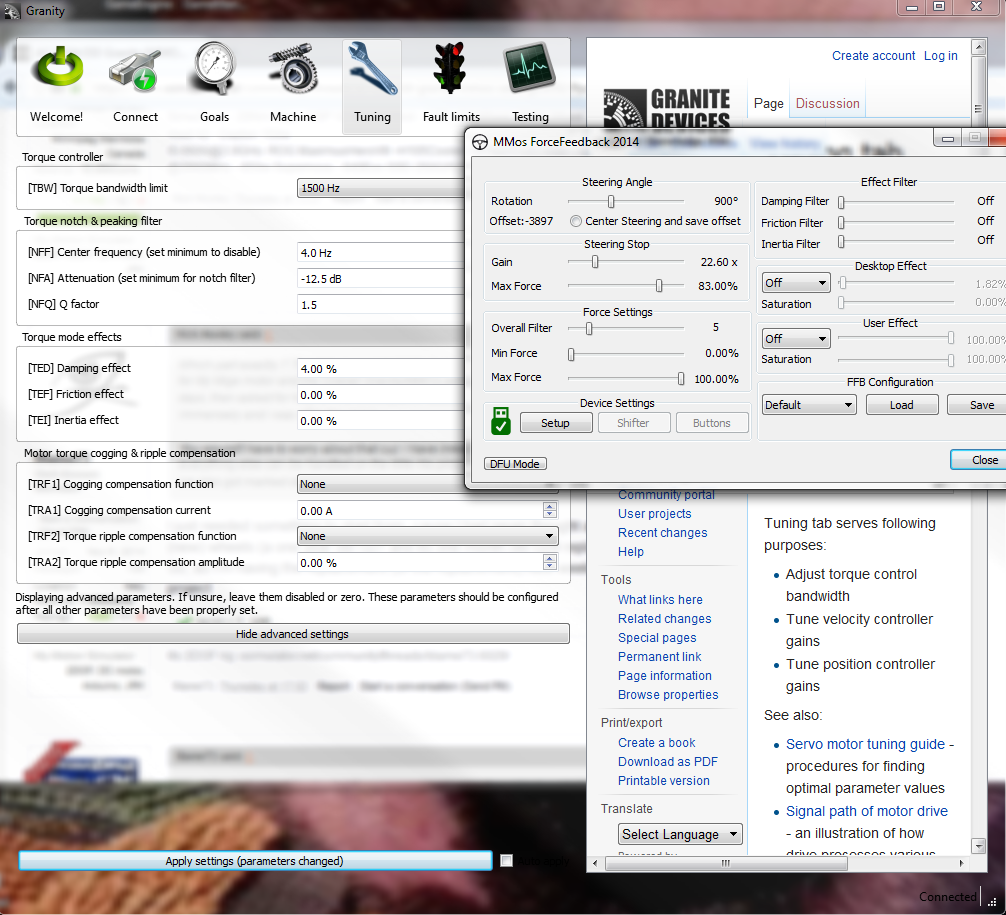The height and width of the screenshot is (915, 1006).
Task: Open the Machine gear icon tab
Action: coord(293,84)
